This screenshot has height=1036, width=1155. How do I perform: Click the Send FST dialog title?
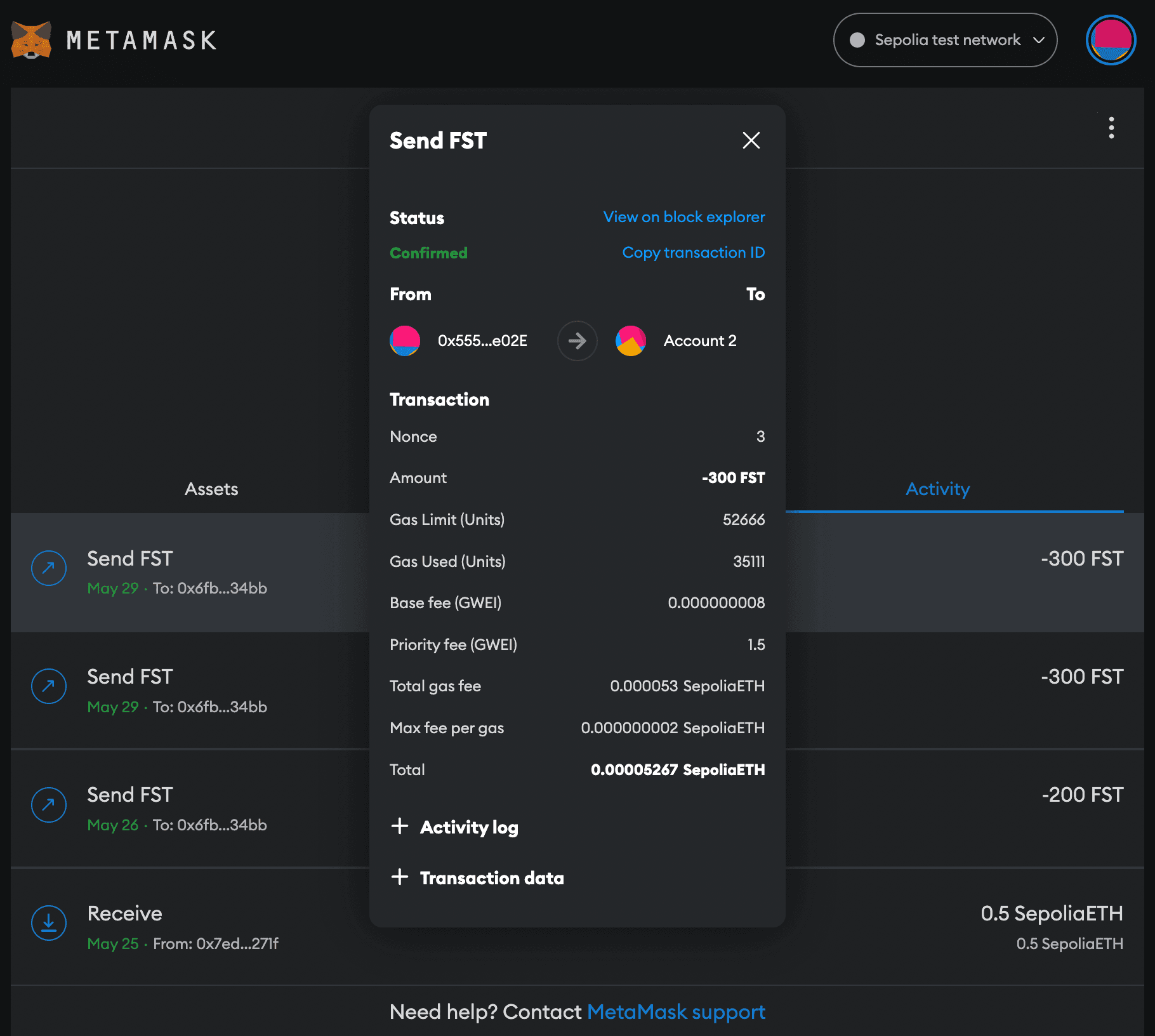tap(438, 140)
